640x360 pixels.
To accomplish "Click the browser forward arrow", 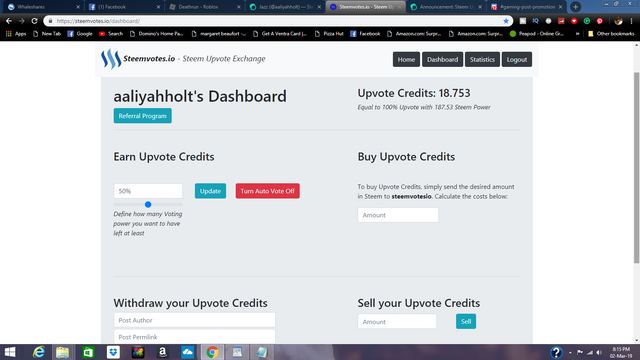I will pos(22,21).
